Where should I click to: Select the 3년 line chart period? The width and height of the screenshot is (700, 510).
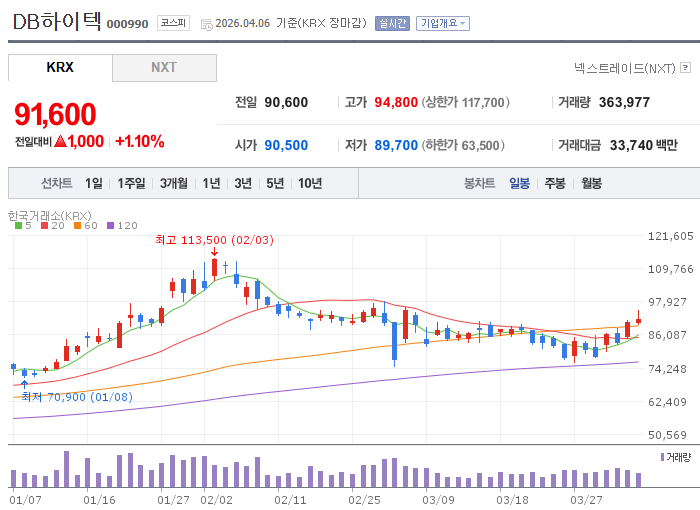click(243, 183)
